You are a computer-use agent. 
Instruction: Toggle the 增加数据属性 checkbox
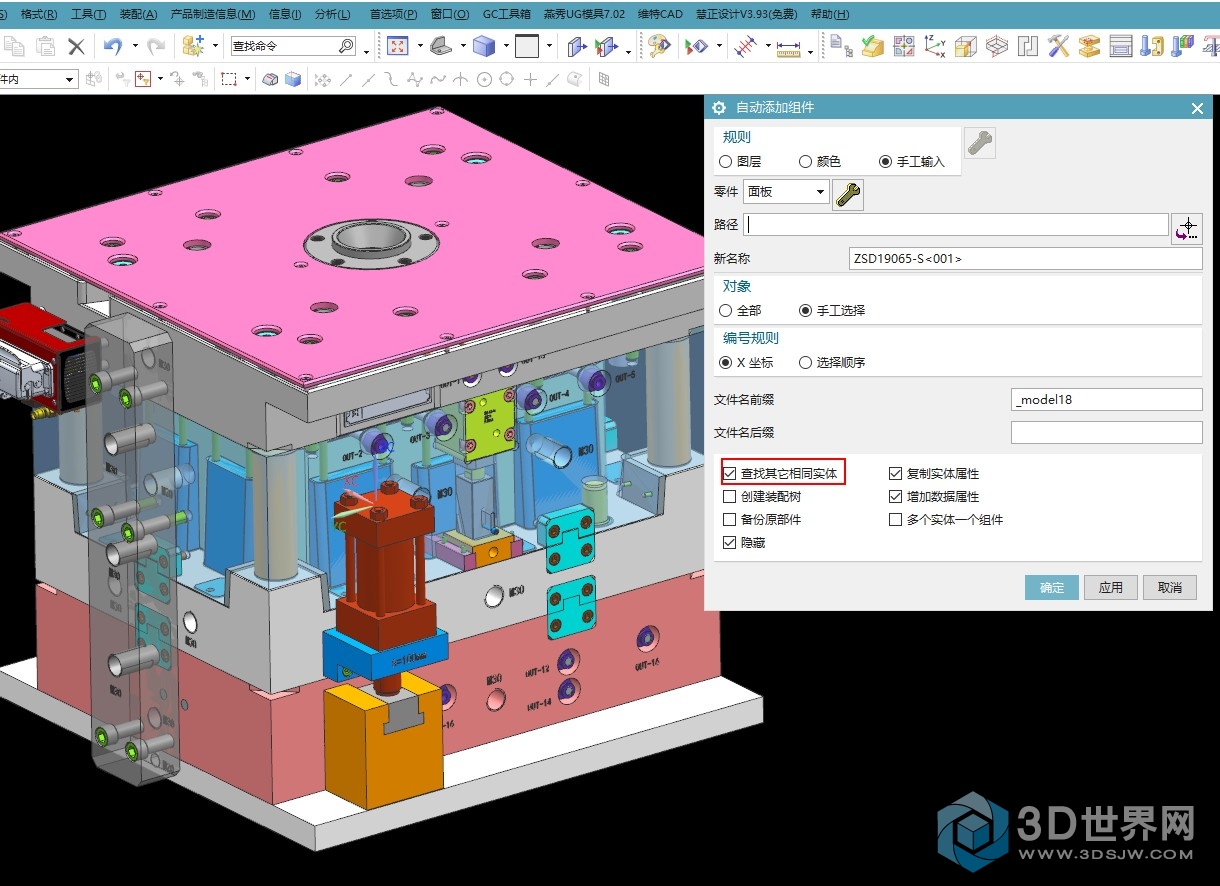[896, 496]
